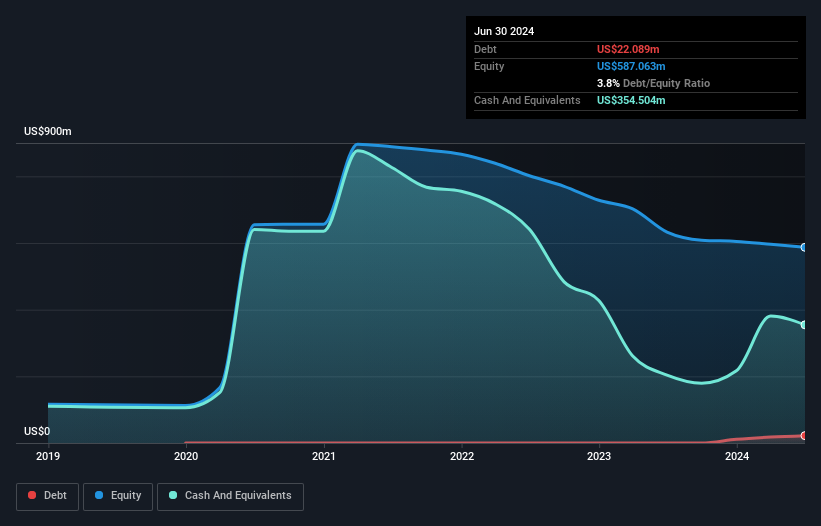The image size is (821, 526).
Task: Select the Equity endpoint marker on chart
Action: (804, 247)
